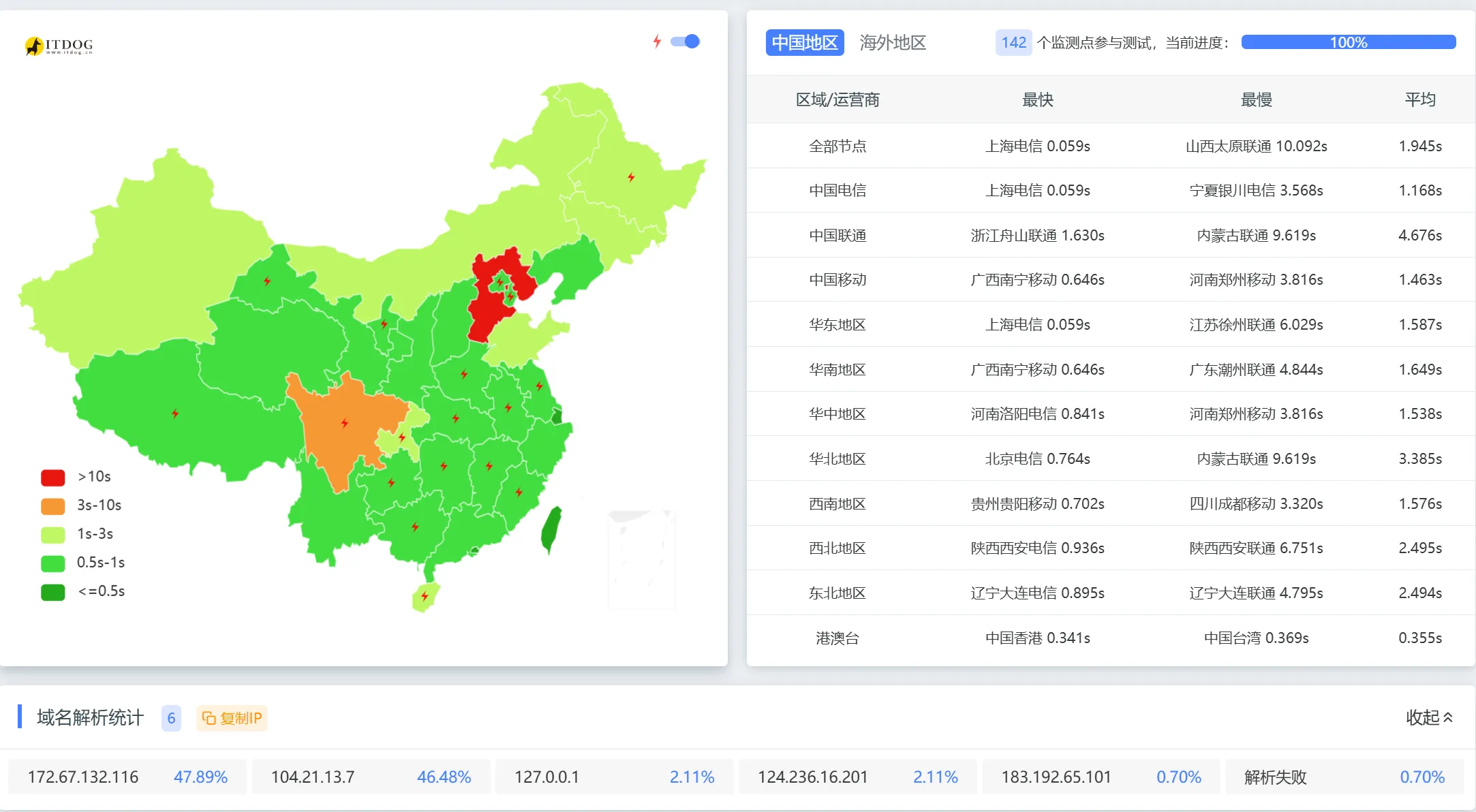Screen dimensions: 1476x812
Task: Click the lightning marker on Hainan island
Action: (425, 596)
